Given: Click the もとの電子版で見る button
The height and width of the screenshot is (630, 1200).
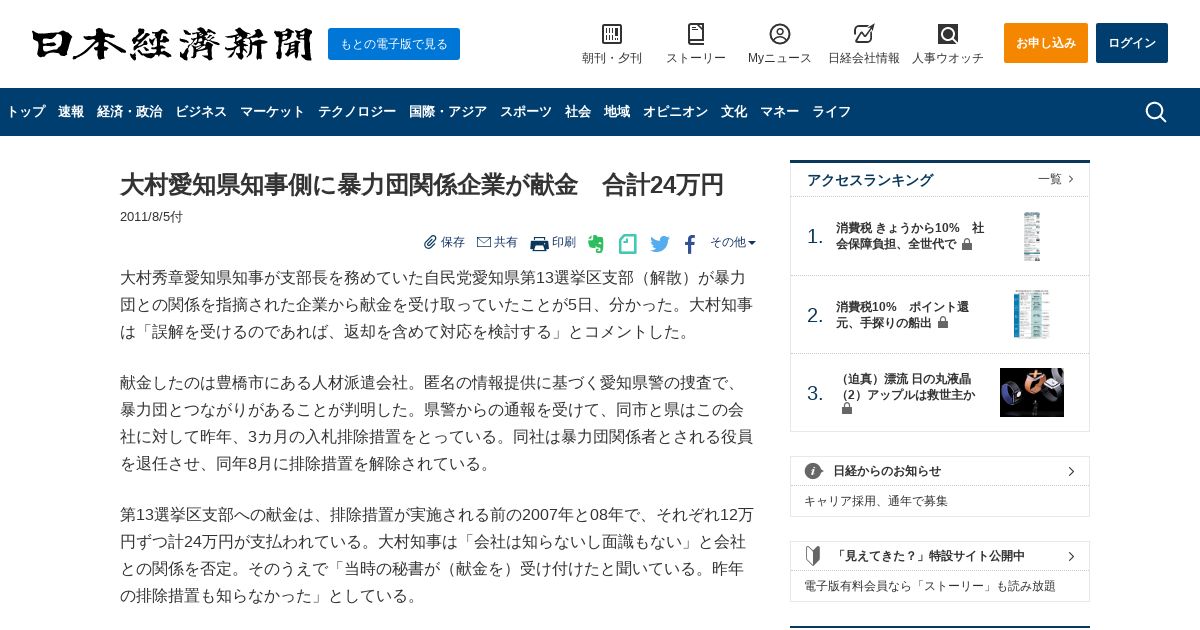Looking at the screenshot, I should (394, 44).
